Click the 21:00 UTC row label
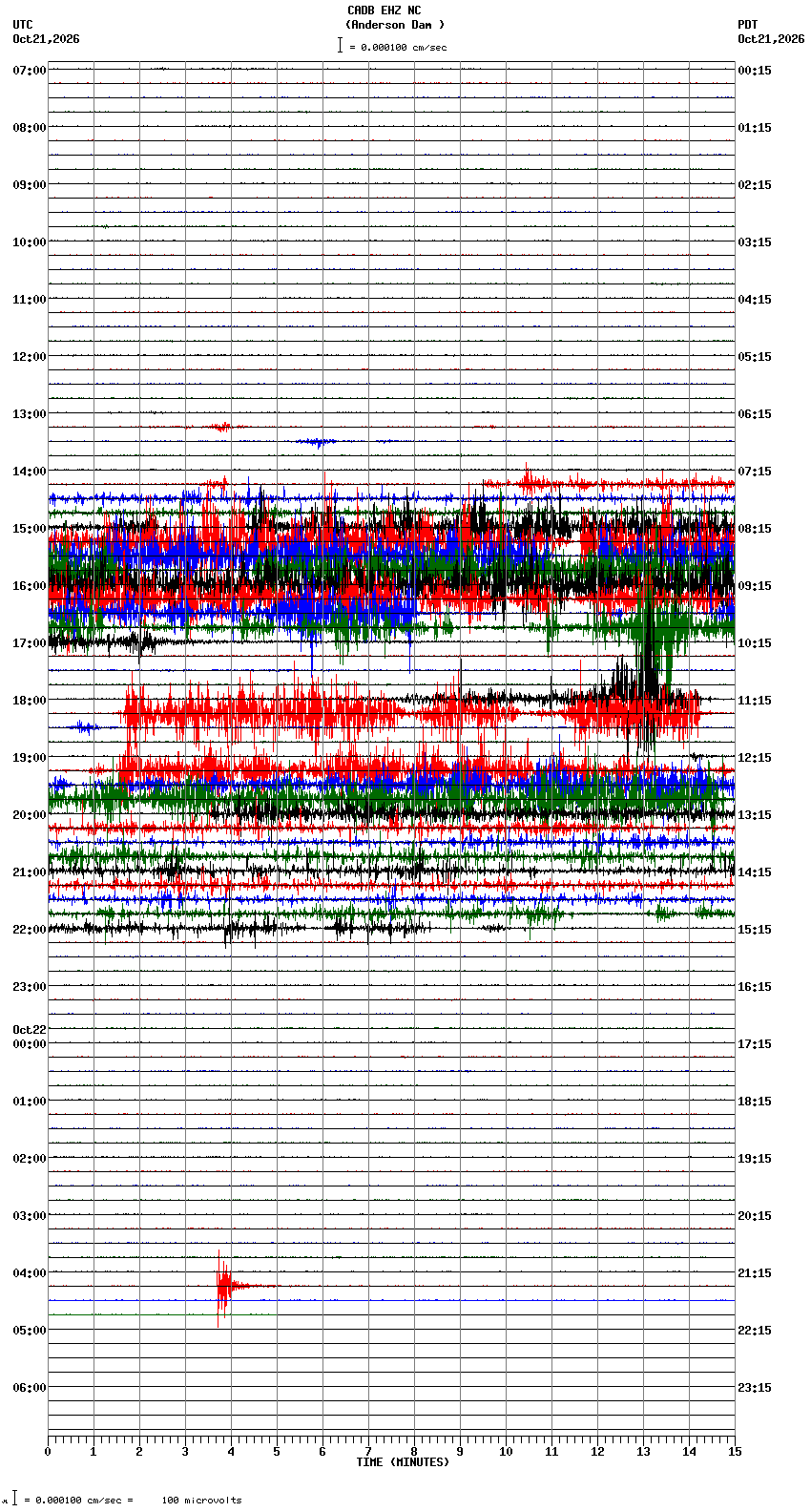 click(x=30, y=872)
